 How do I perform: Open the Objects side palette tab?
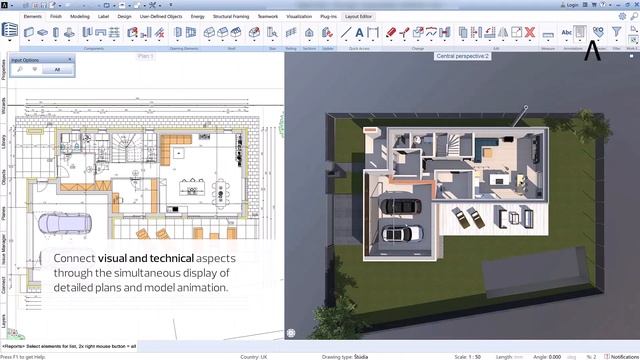pyautogui.click(x=4, y=177)
